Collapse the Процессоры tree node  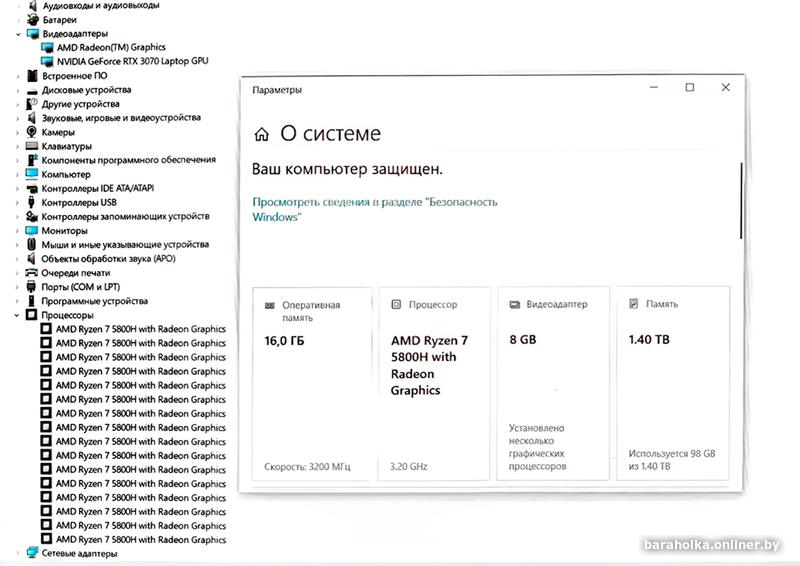coord(17,315)
